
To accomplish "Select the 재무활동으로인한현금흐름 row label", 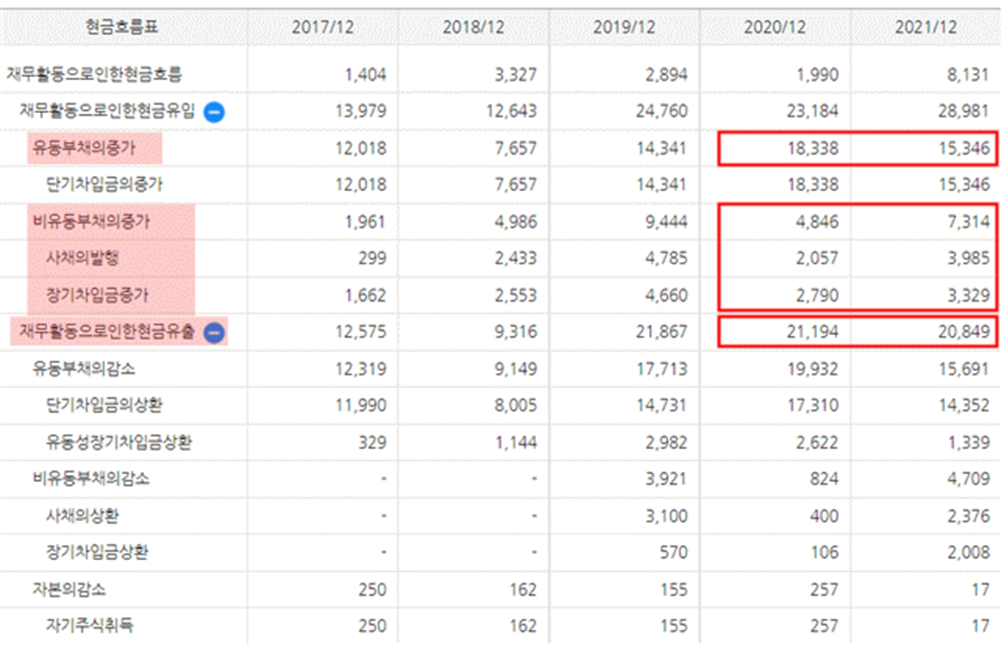I will [94, 74].
